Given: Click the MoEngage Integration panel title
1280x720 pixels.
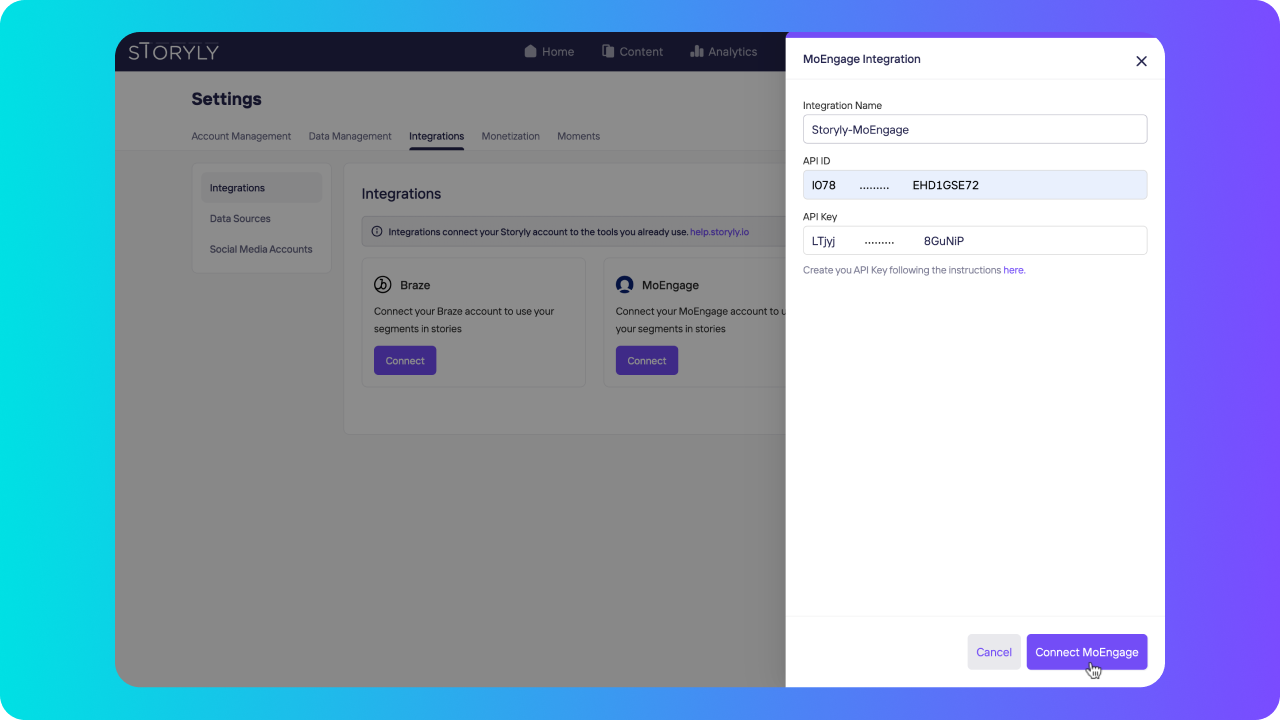Looking at the screenshot, I should (x=862, y=59).
